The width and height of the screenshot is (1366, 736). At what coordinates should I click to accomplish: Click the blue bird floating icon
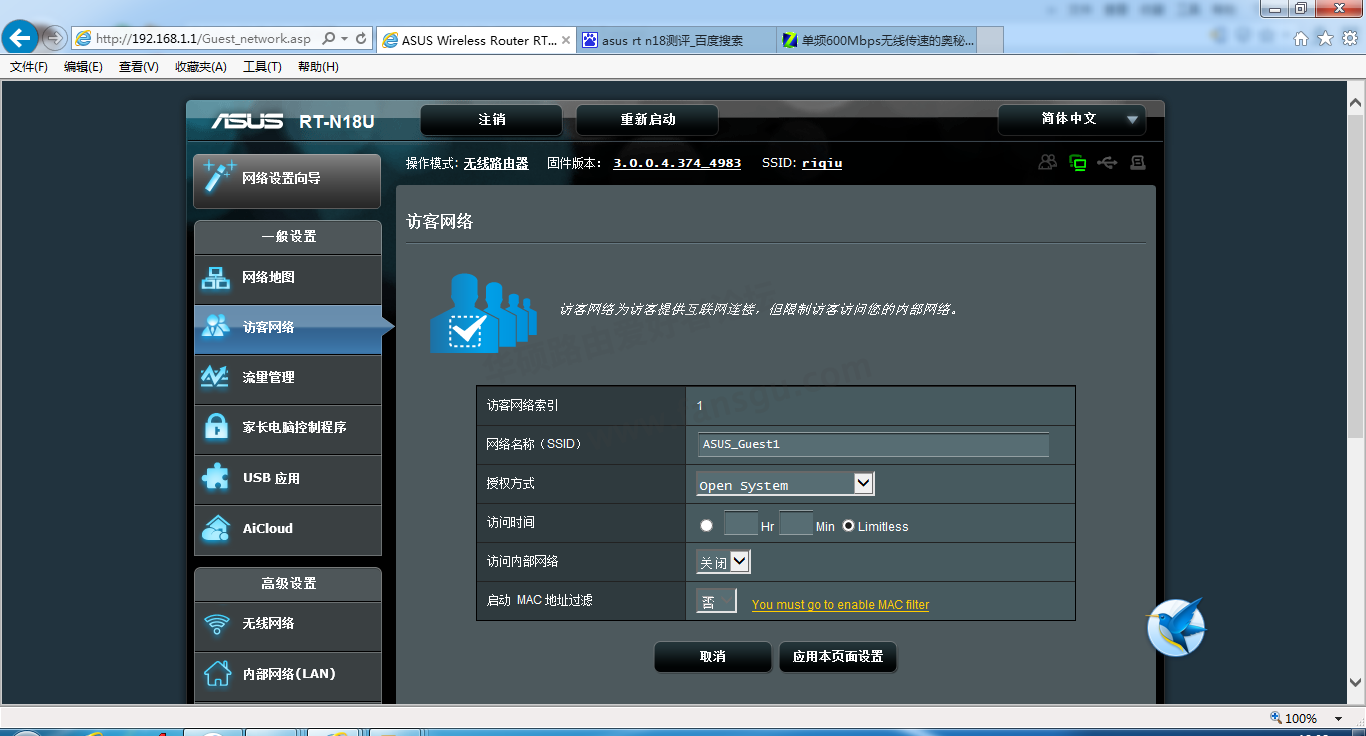click(x=1176, y=628)
